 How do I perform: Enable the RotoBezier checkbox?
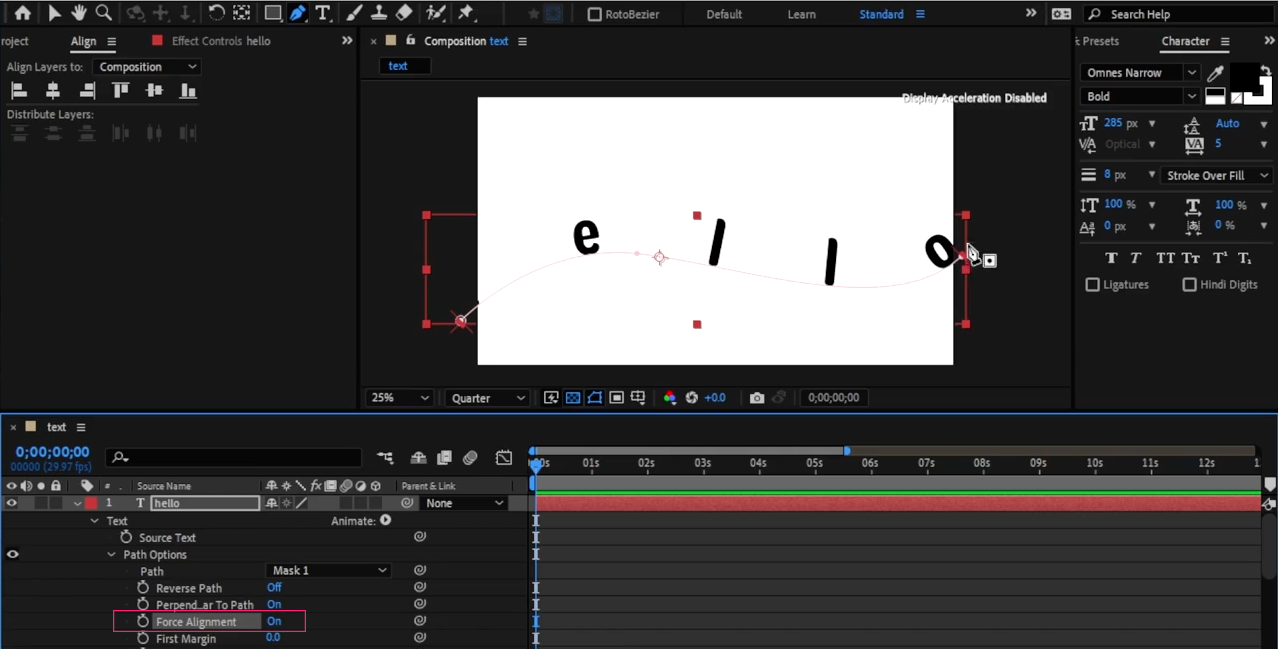(595, 15)
